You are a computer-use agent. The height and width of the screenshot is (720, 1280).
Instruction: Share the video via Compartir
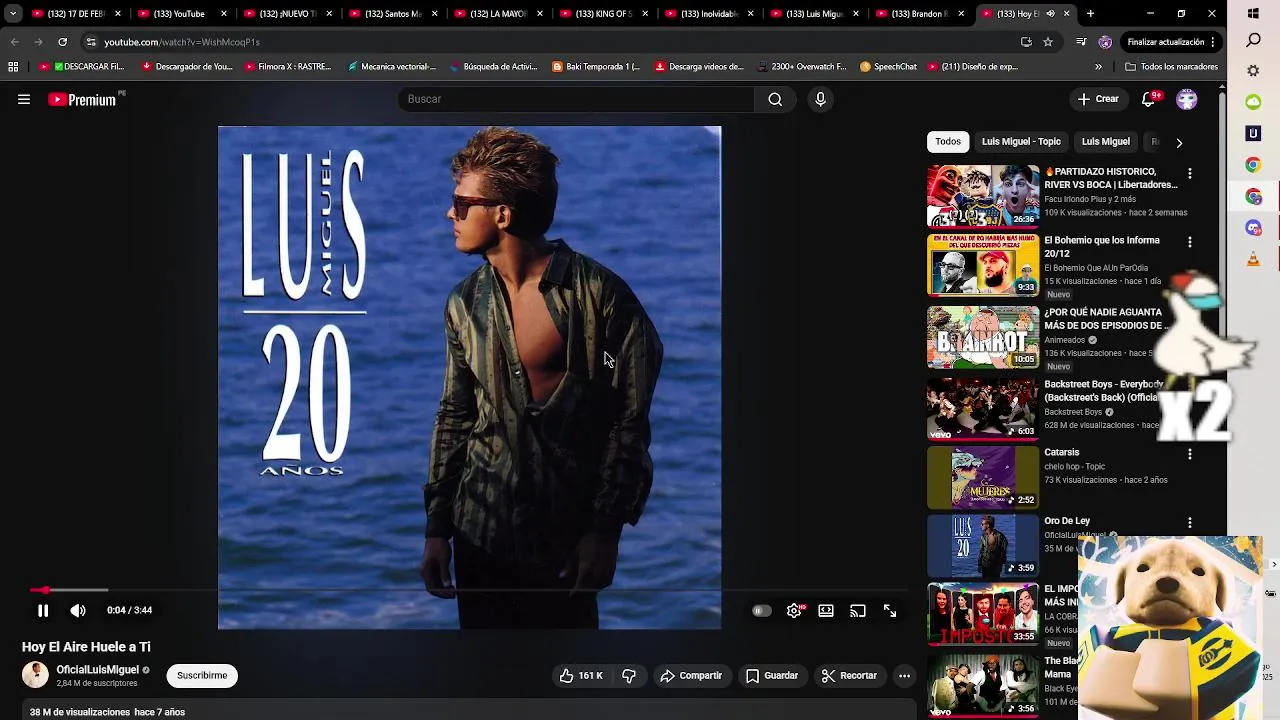click(x=691, y=676)
